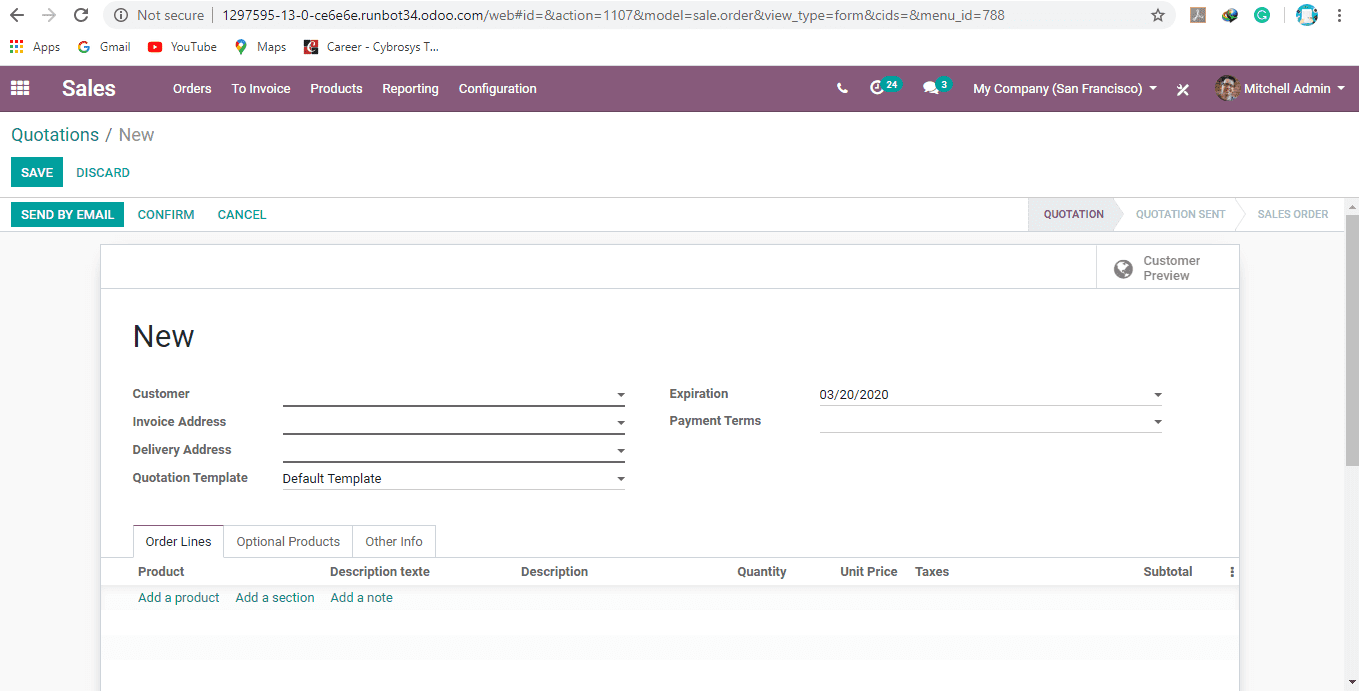This screenshot has width=1359, height=691.
Task: Click the Chrome profile avatar icon
Action: click(x=1306, y=15)
